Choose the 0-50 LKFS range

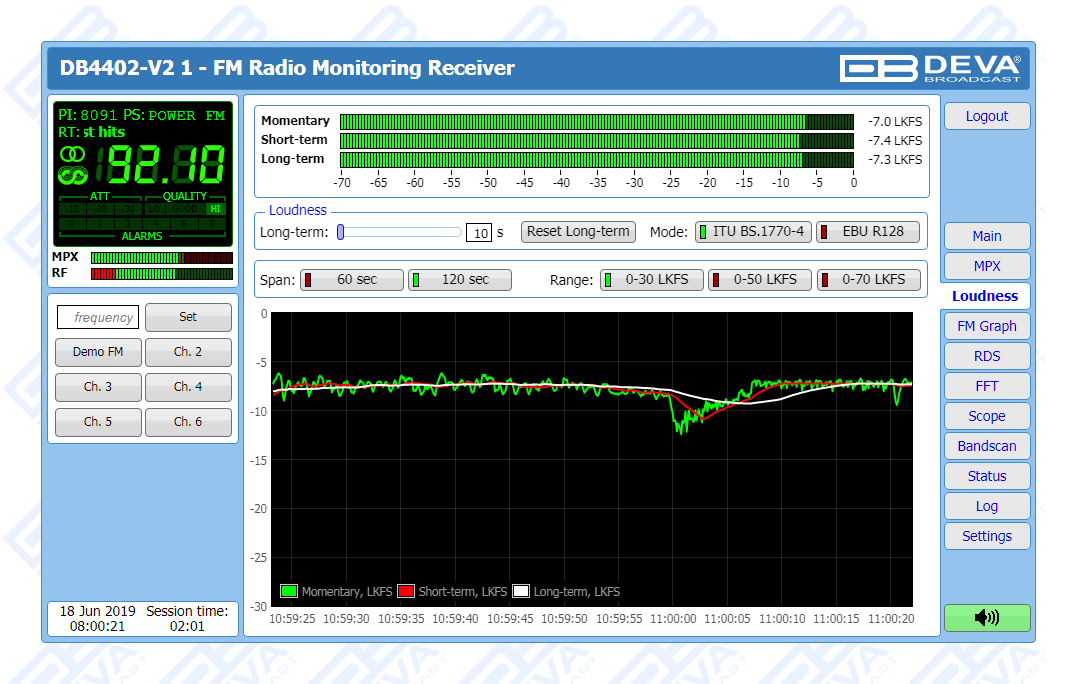[759, 280]
